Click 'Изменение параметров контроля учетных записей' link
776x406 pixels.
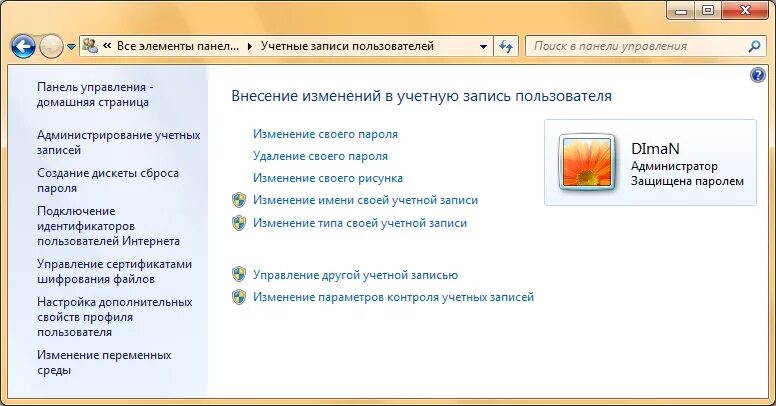click(x=393, y=297)
